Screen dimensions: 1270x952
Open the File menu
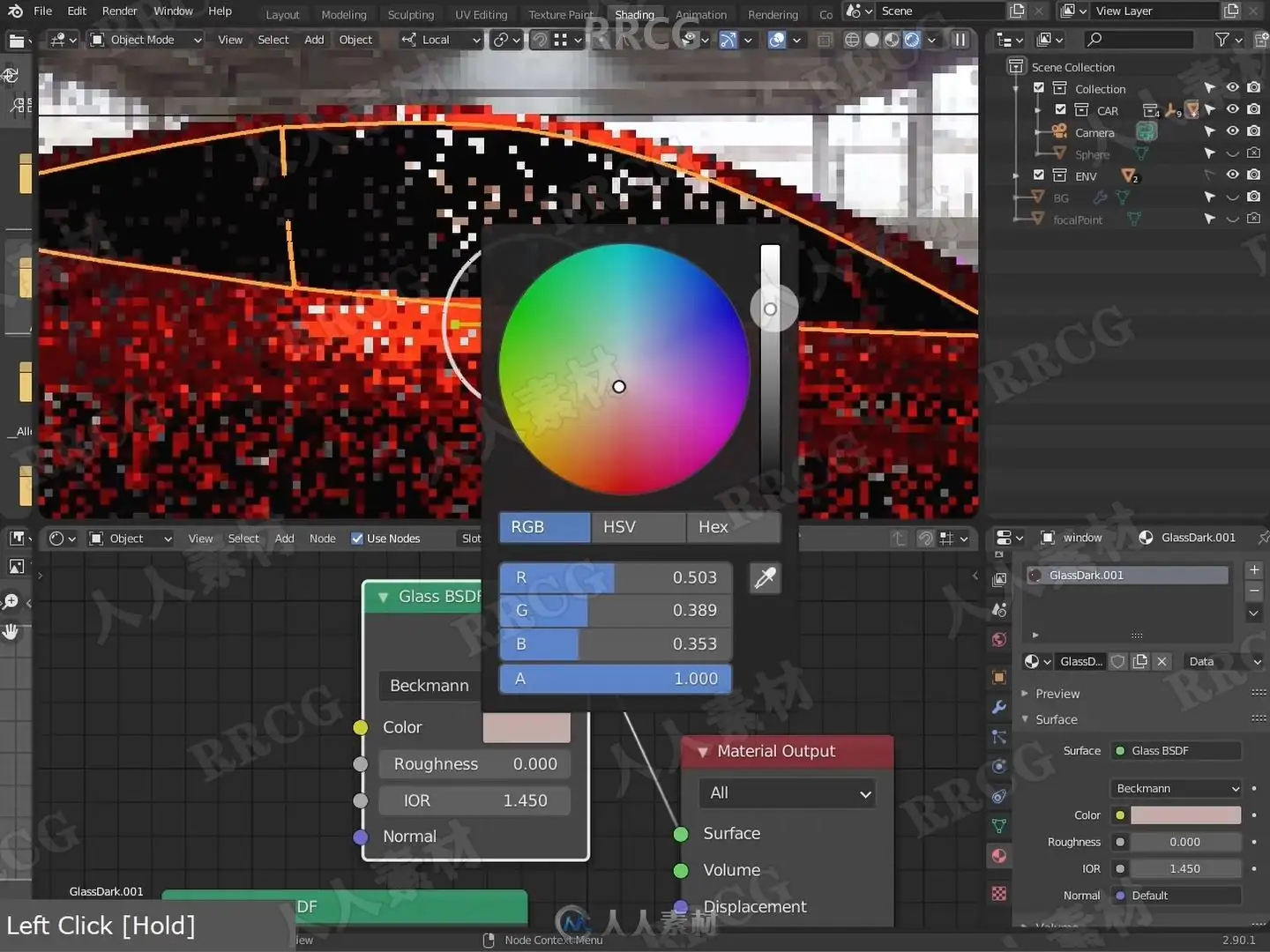coord(42,11)
